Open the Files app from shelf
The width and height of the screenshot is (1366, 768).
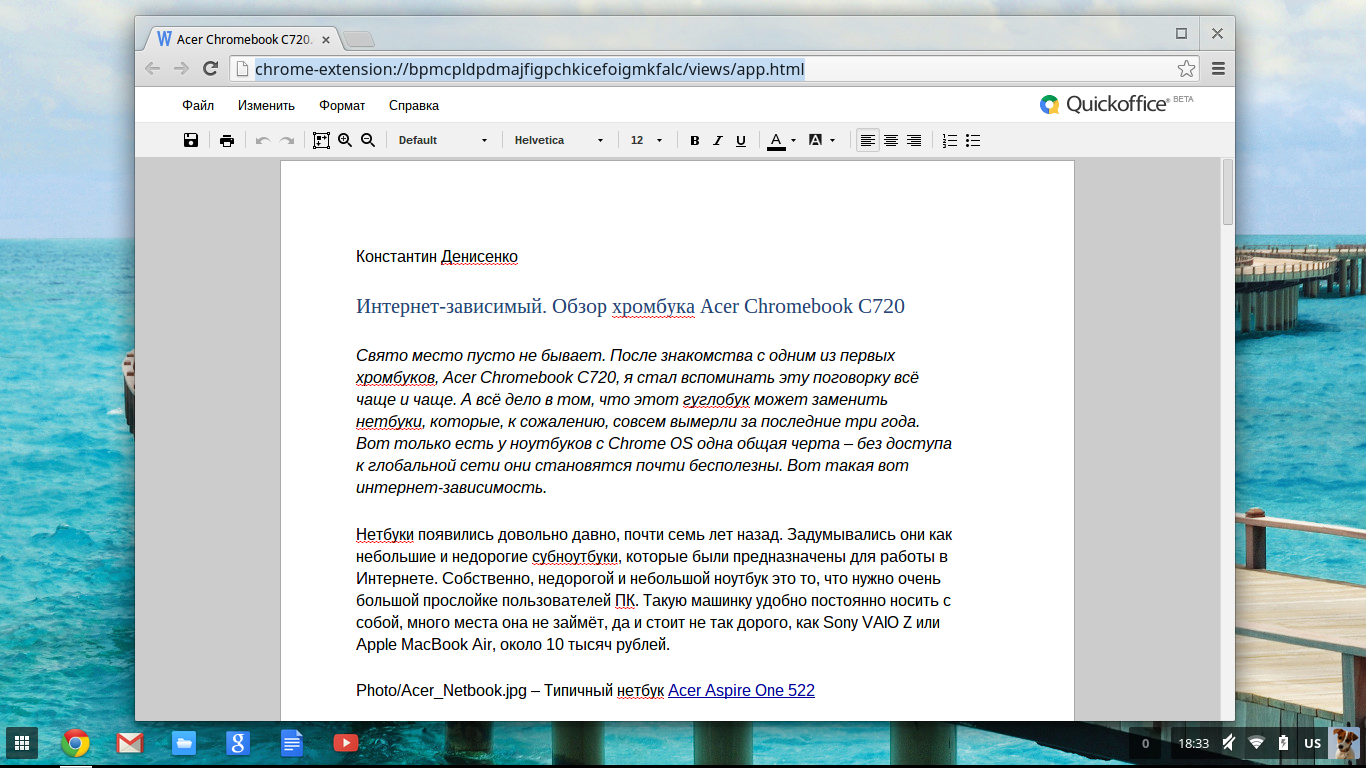point(184,743)
